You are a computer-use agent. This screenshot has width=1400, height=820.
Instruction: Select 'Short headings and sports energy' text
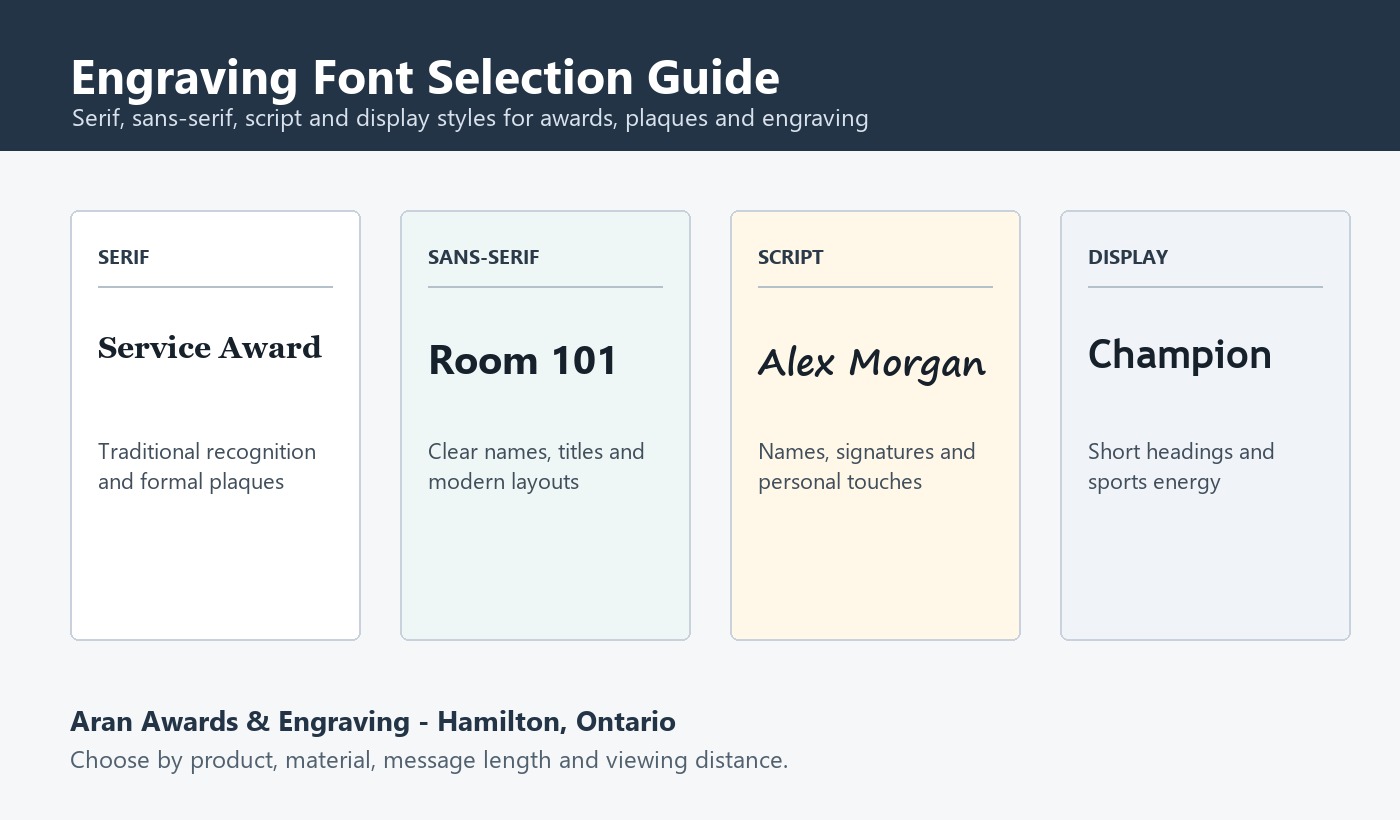tap(1181, 466)
